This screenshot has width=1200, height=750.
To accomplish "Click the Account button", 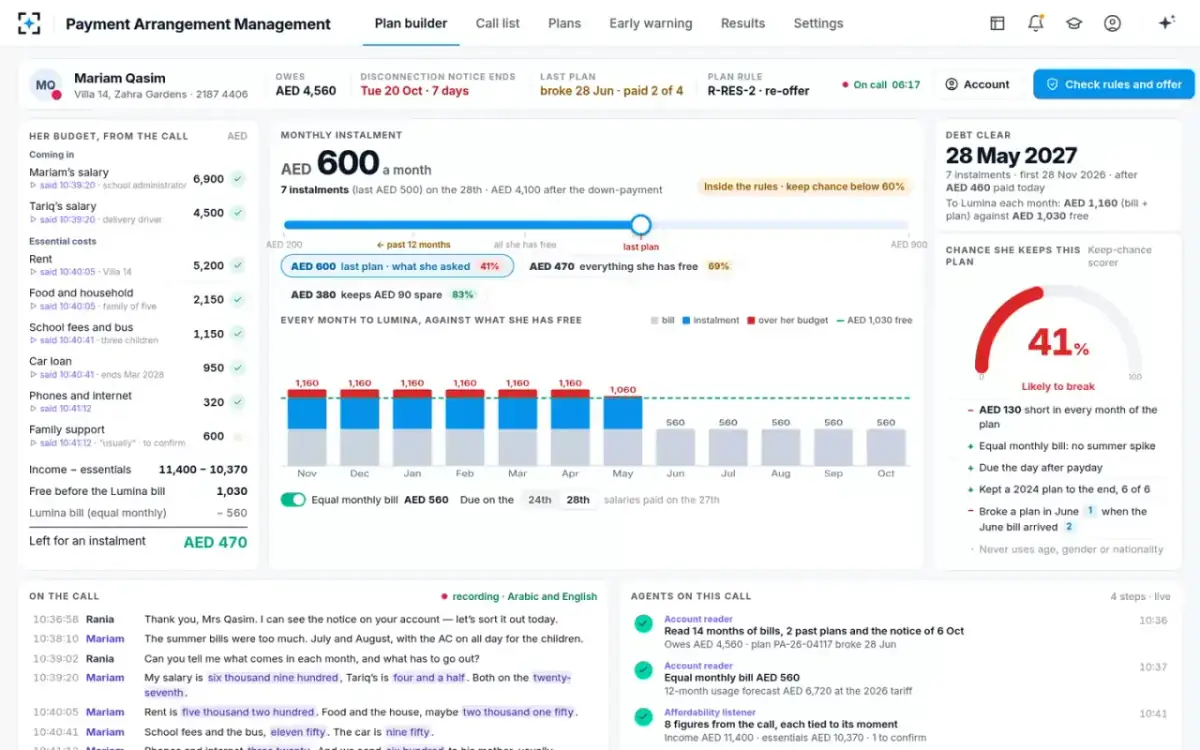I will pyautogui.click(x=977, y=84).
